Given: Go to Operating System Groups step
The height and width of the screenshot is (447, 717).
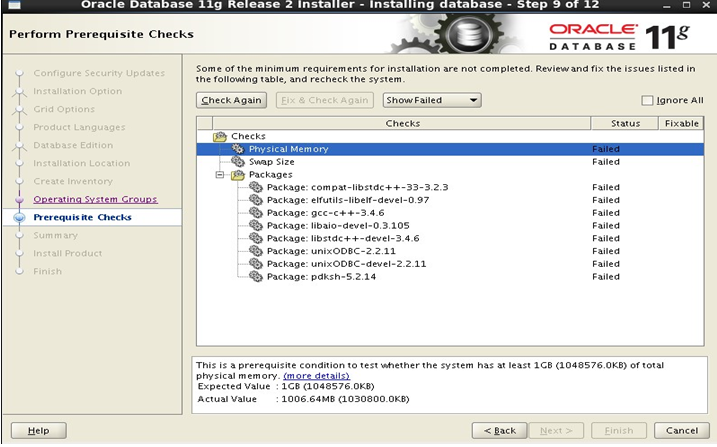Looking at the screenshot, I should coord(95,199).
